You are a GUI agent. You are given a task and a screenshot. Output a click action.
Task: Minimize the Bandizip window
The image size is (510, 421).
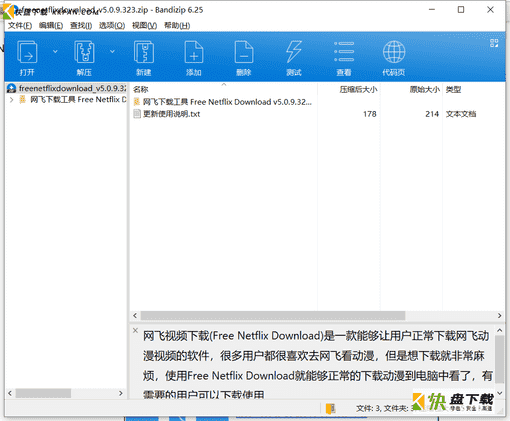[432, 10]
